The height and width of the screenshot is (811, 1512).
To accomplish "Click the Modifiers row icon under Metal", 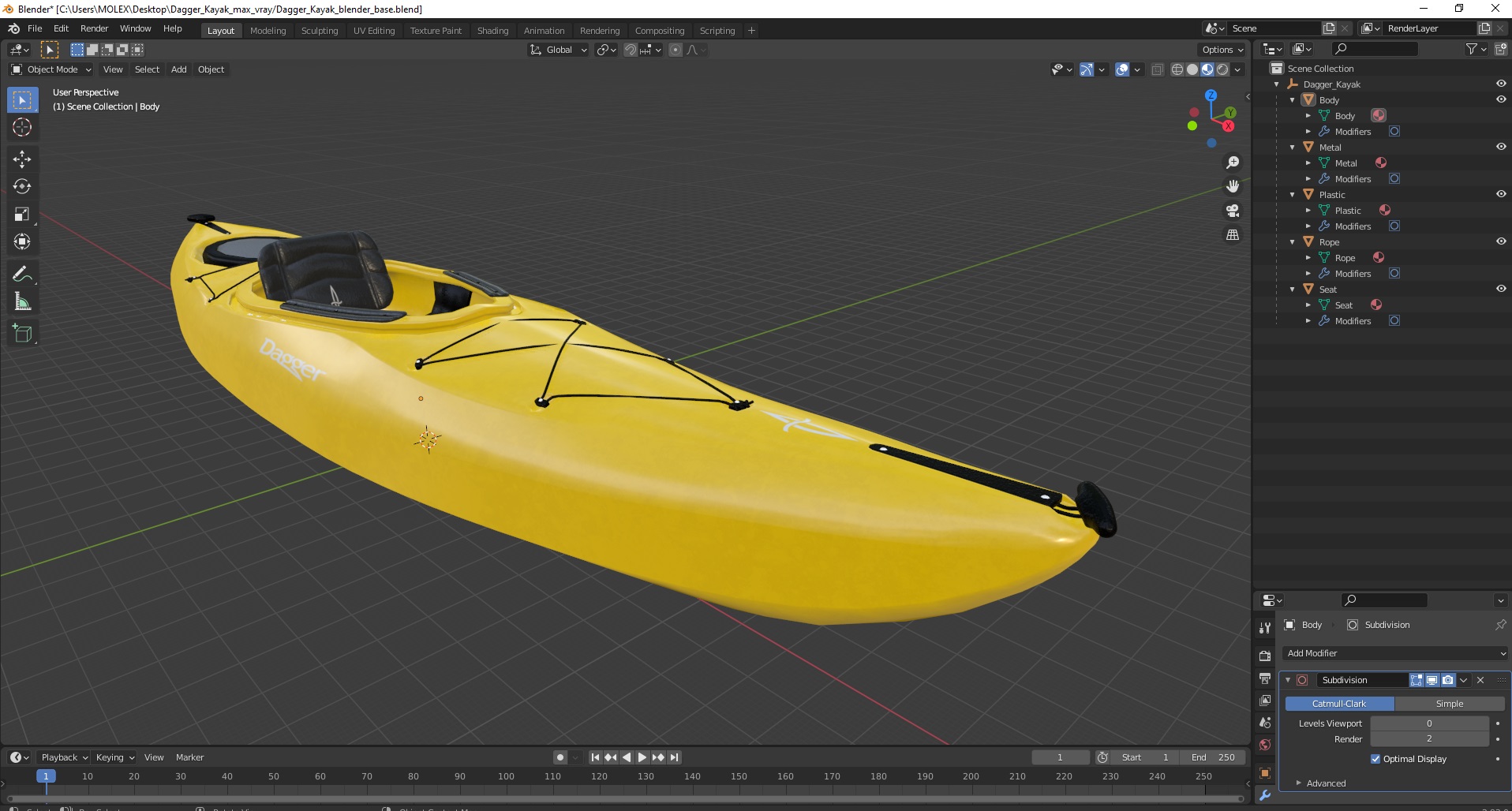I will (x=1324, y=178).
